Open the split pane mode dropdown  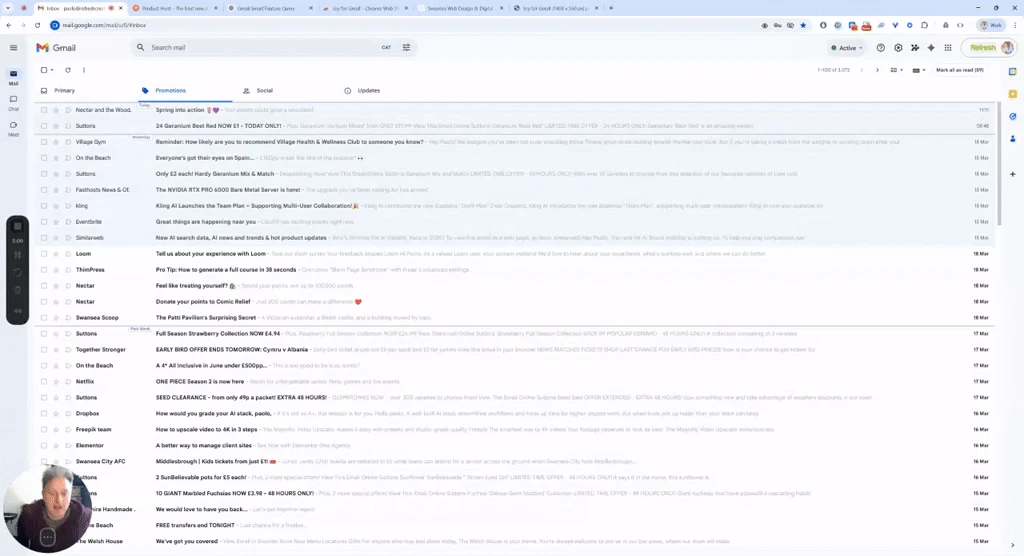[x=896, y=70]
